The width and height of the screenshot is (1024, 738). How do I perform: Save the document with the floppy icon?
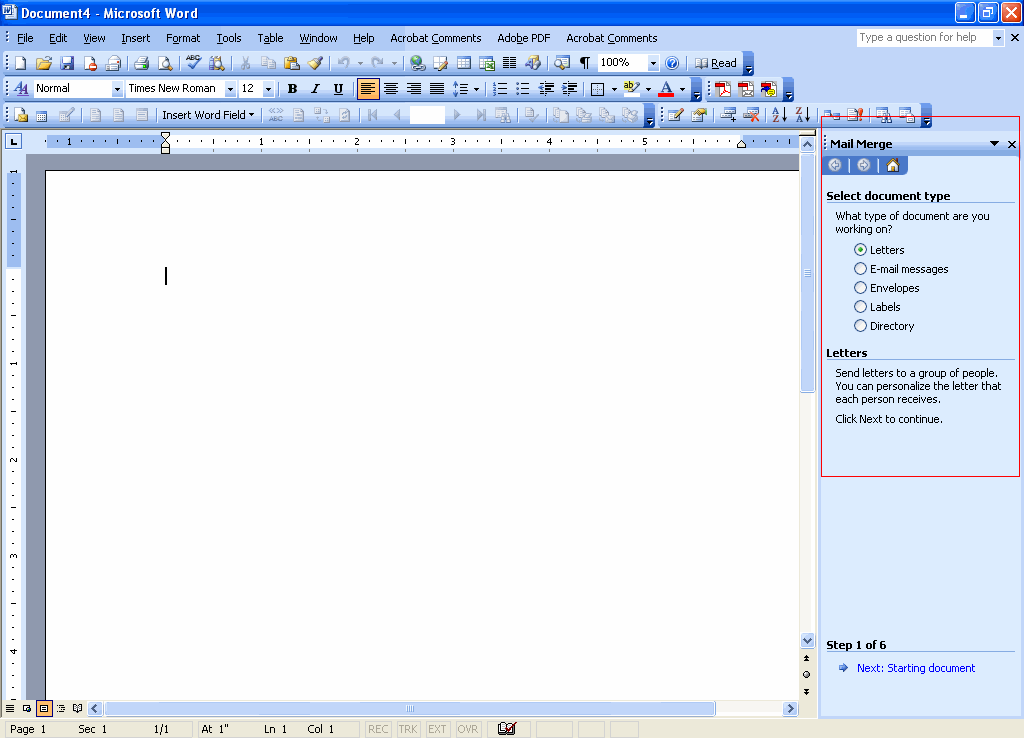point(67,63)
